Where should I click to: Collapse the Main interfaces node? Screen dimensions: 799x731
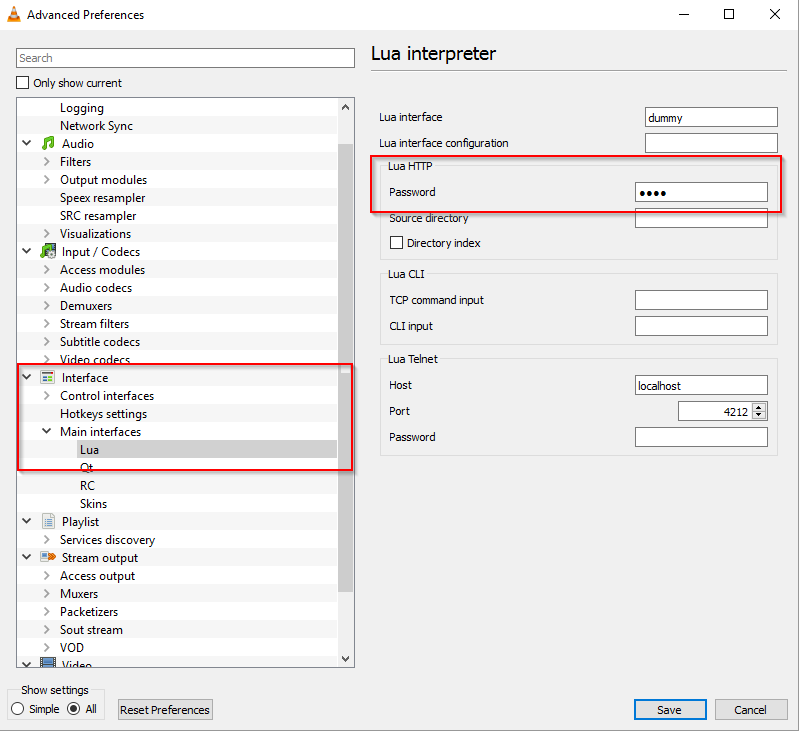[x=46, y=431]
